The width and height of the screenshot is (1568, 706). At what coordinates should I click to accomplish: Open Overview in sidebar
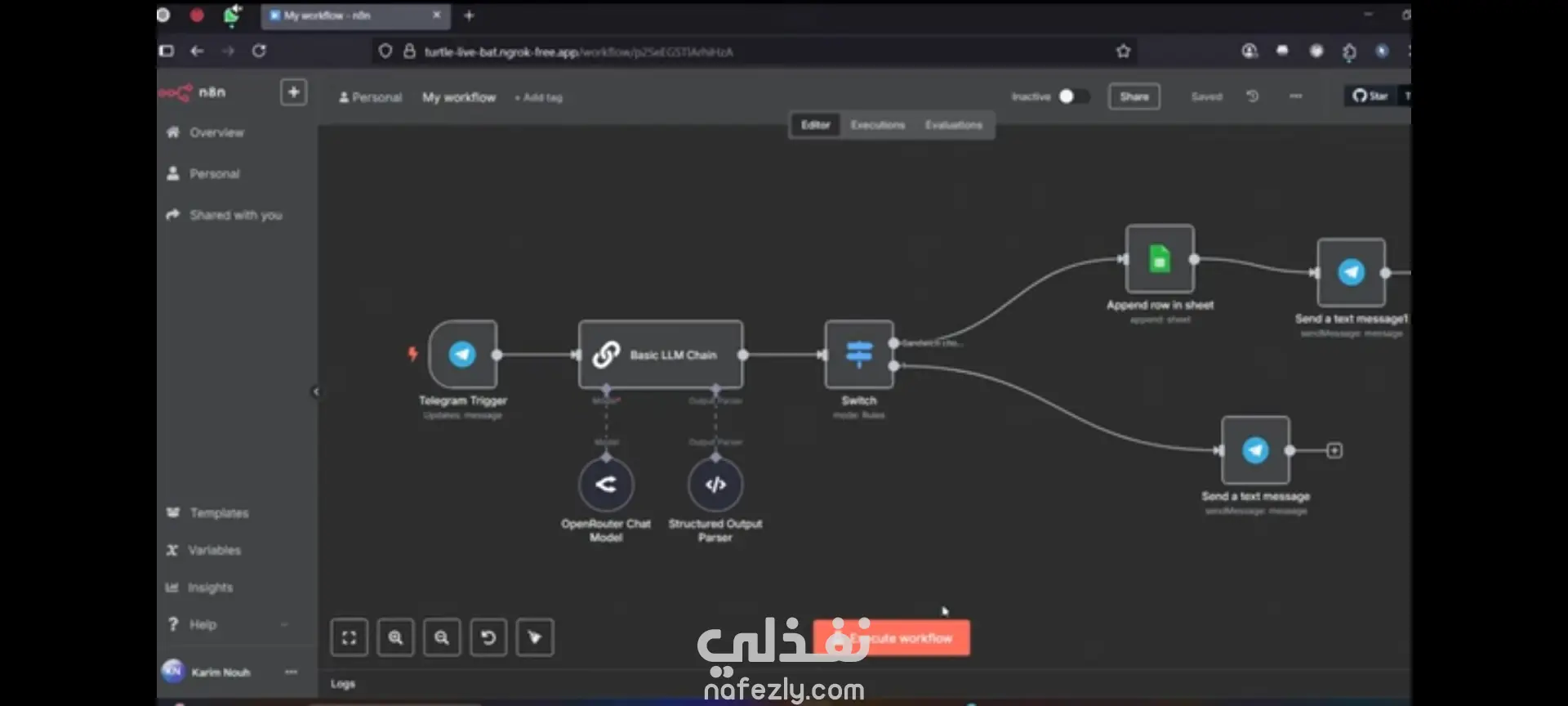[x=206, y=132]
